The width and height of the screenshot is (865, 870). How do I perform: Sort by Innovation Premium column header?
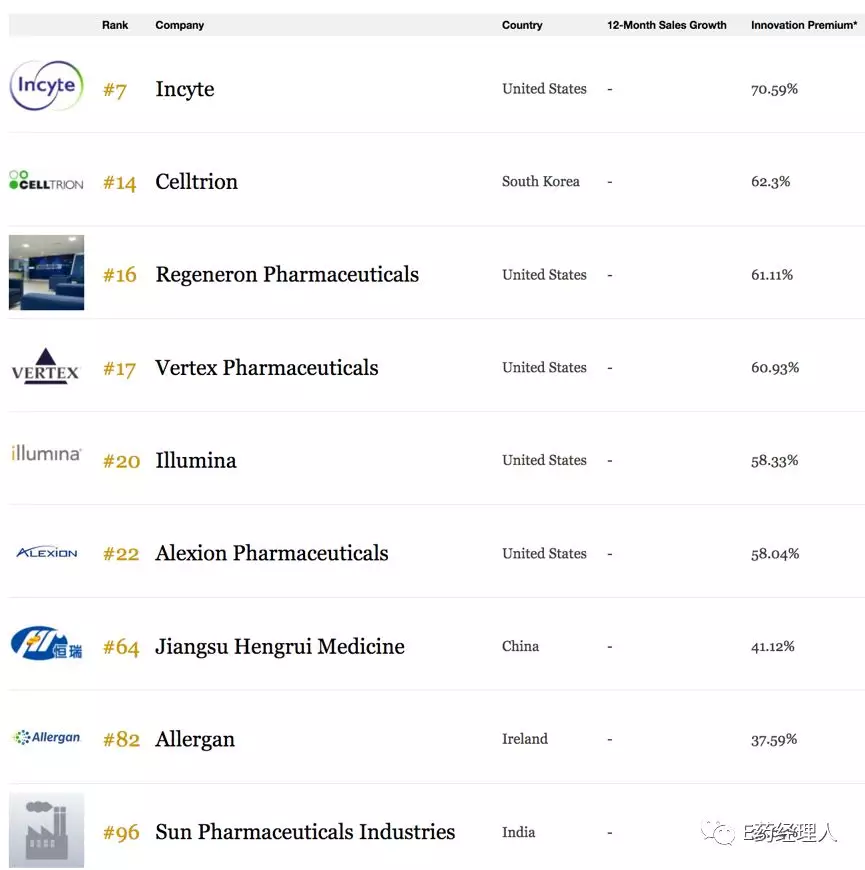(804, 25)
